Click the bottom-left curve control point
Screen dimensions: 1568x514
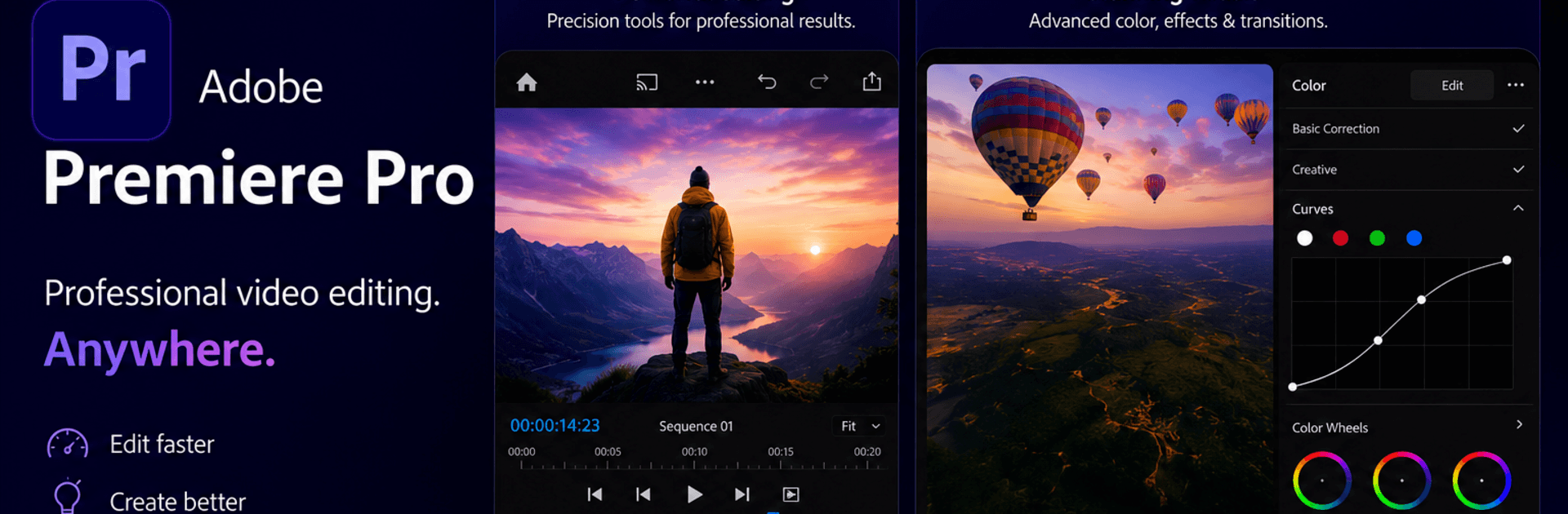tap(1293, 387)
